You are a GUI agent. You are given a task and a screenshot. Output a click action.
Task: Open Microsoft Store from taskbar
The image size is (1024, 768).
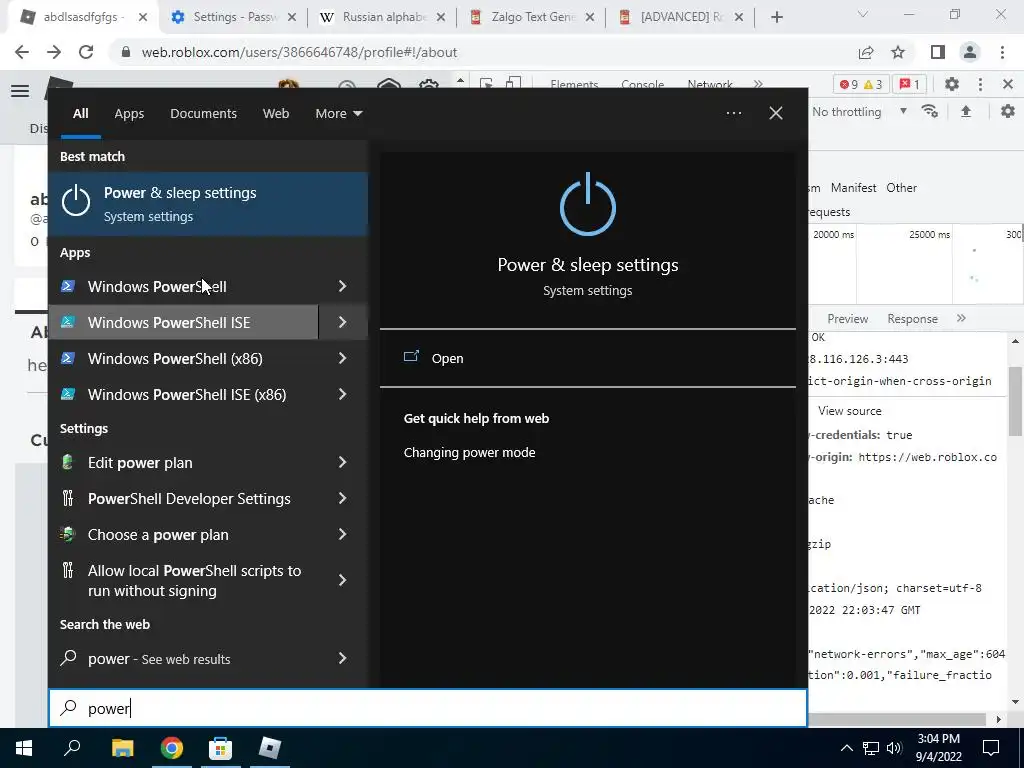point(220,748)
